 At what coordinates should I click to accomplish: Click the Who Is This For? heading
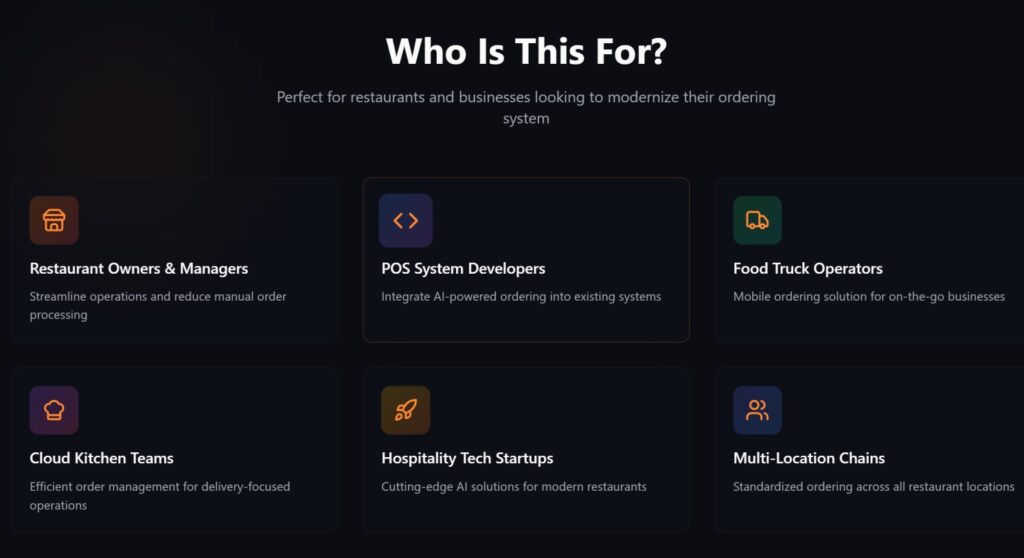pyautogui.click(x=526, y=51)
